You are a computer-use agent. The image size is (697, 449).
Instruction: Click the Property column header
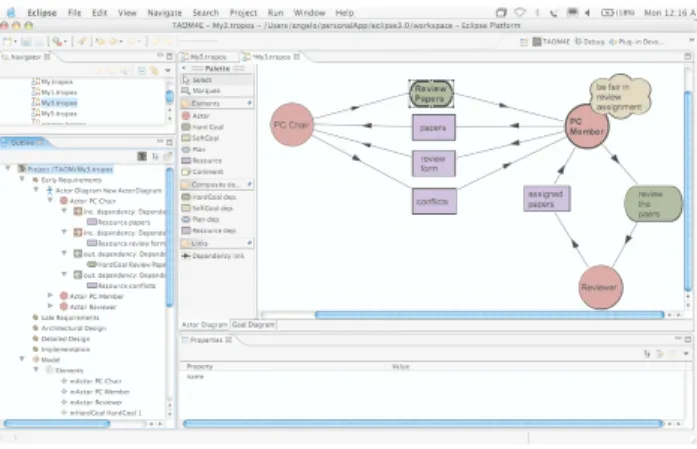[200, 367]
